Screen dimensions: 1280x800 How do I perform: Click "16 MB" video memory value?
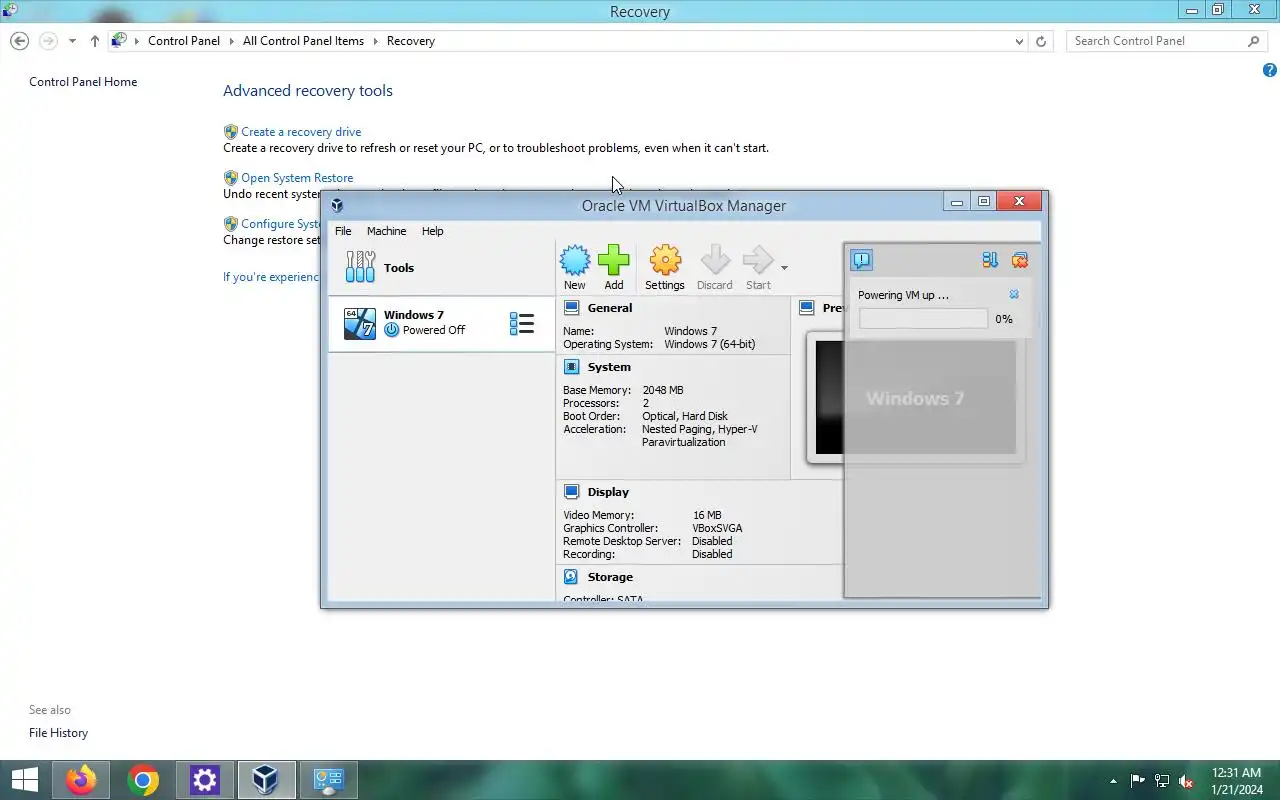tap(707, 515)
